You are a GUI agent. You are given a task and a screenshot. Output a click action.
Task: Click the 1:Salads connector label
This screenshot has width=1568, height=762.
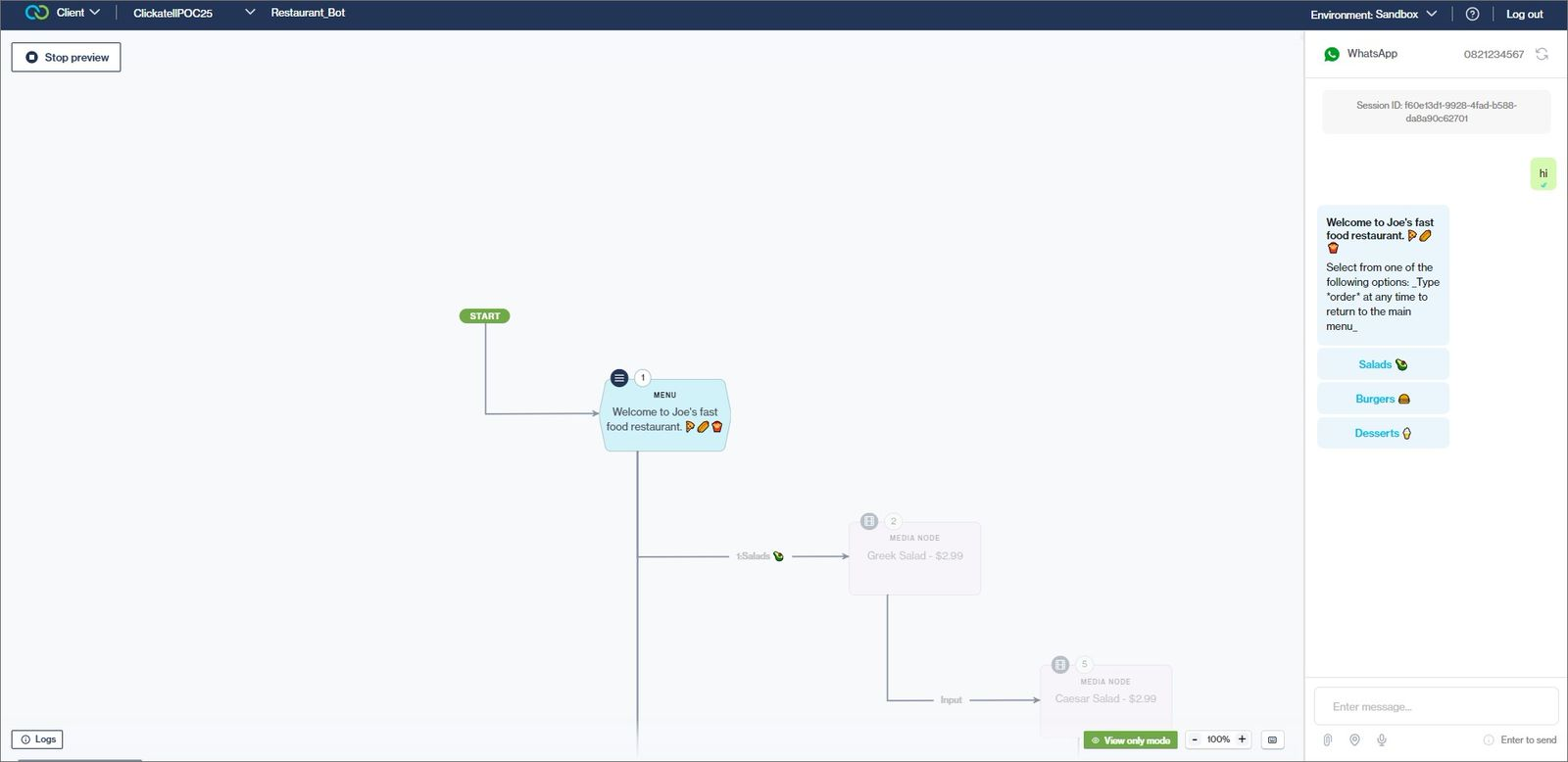tap(759, 556)
